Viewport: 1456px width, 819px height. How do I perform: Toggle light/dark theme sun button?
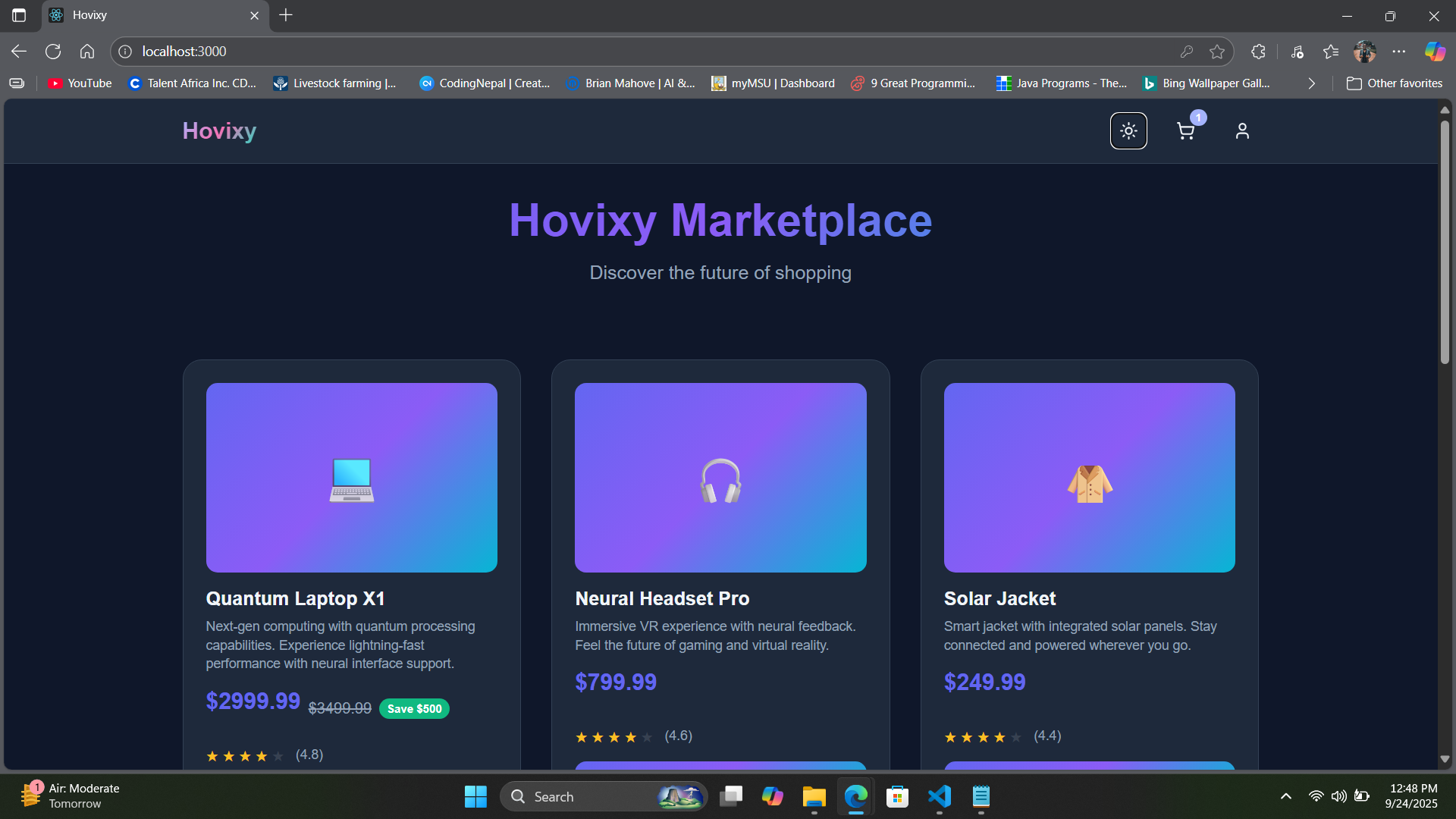click(x=1128, y=131)
